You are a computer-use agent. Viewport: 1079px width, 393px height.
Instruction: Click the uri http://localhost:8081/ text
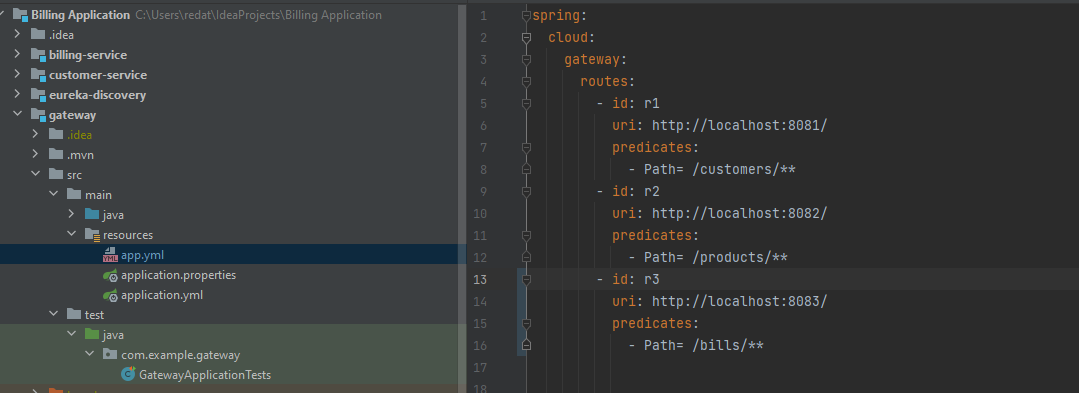coord(719,125)
